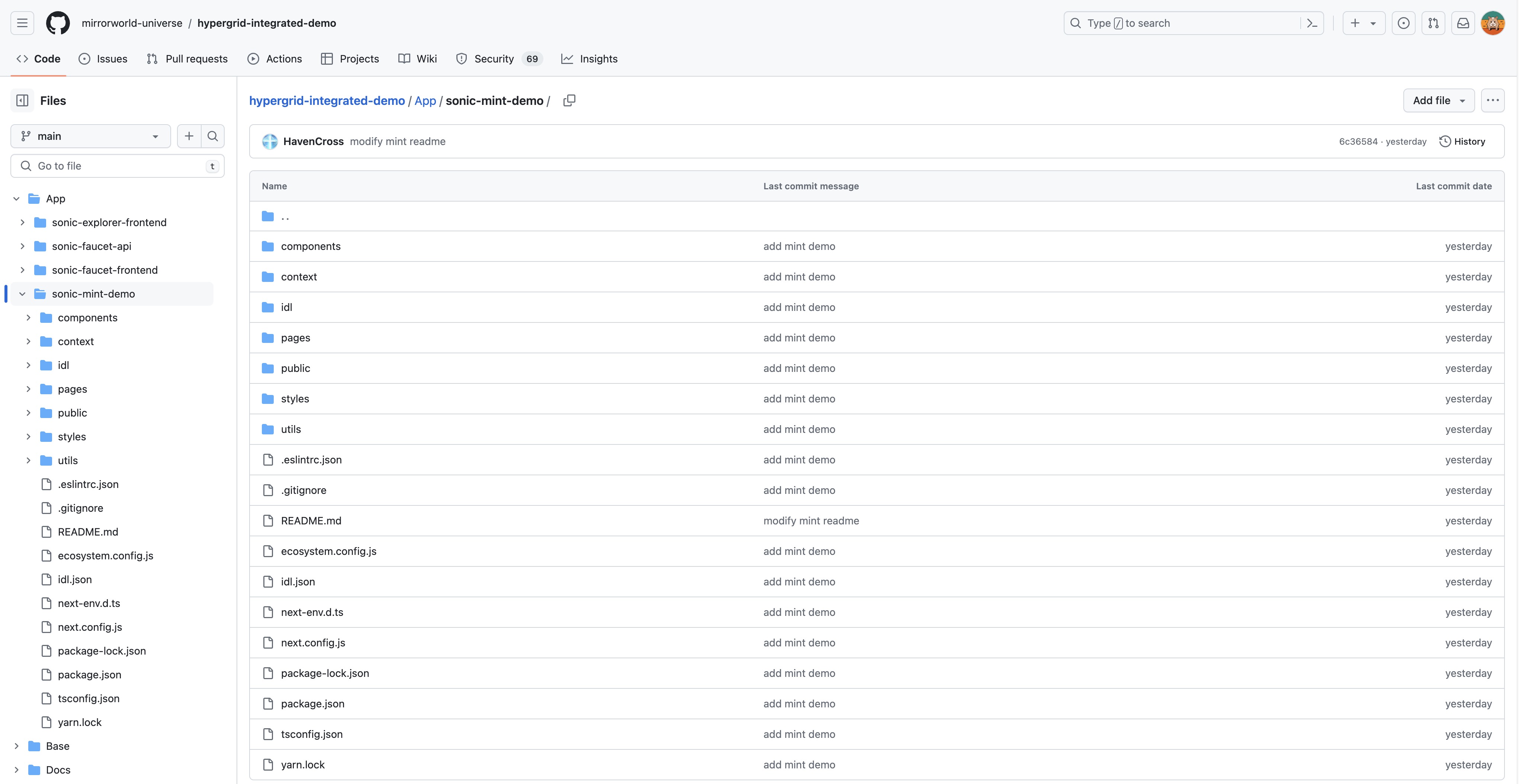
Task: Open HavenCross author name link
Action: (313, 141)
